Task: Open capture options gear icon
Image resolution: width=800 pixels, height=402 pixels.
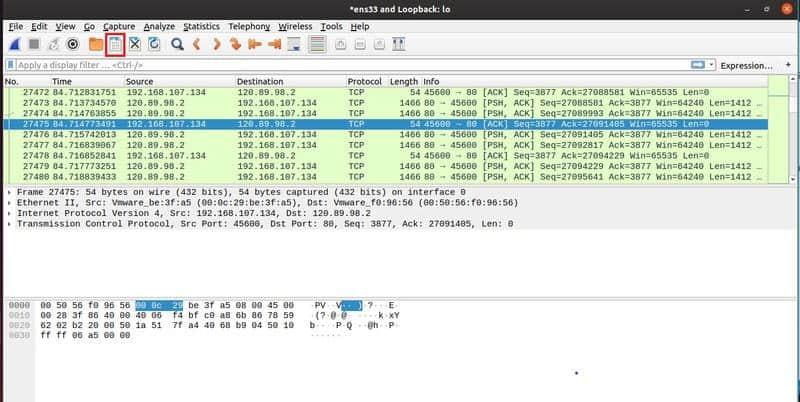Action: coord(73,45)
